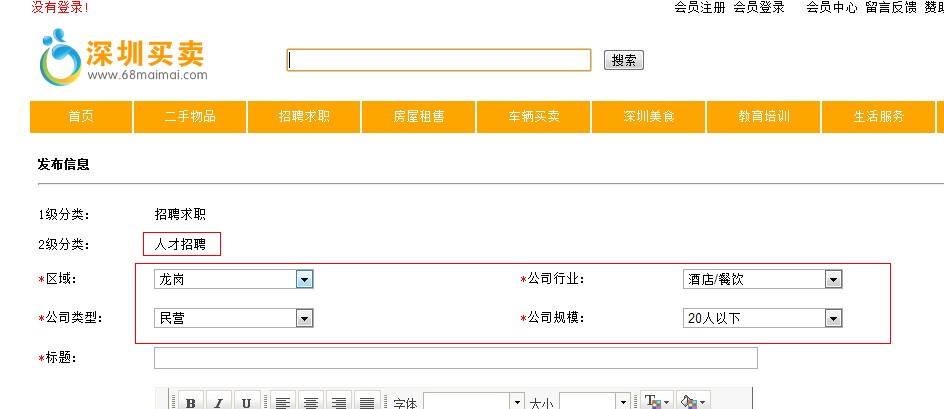Image resolution: width=944 pixels, height=409 pixels.
Task: Open the 公司规模 dropdown showing 20人以下
Action: click(x=762, y=318)
